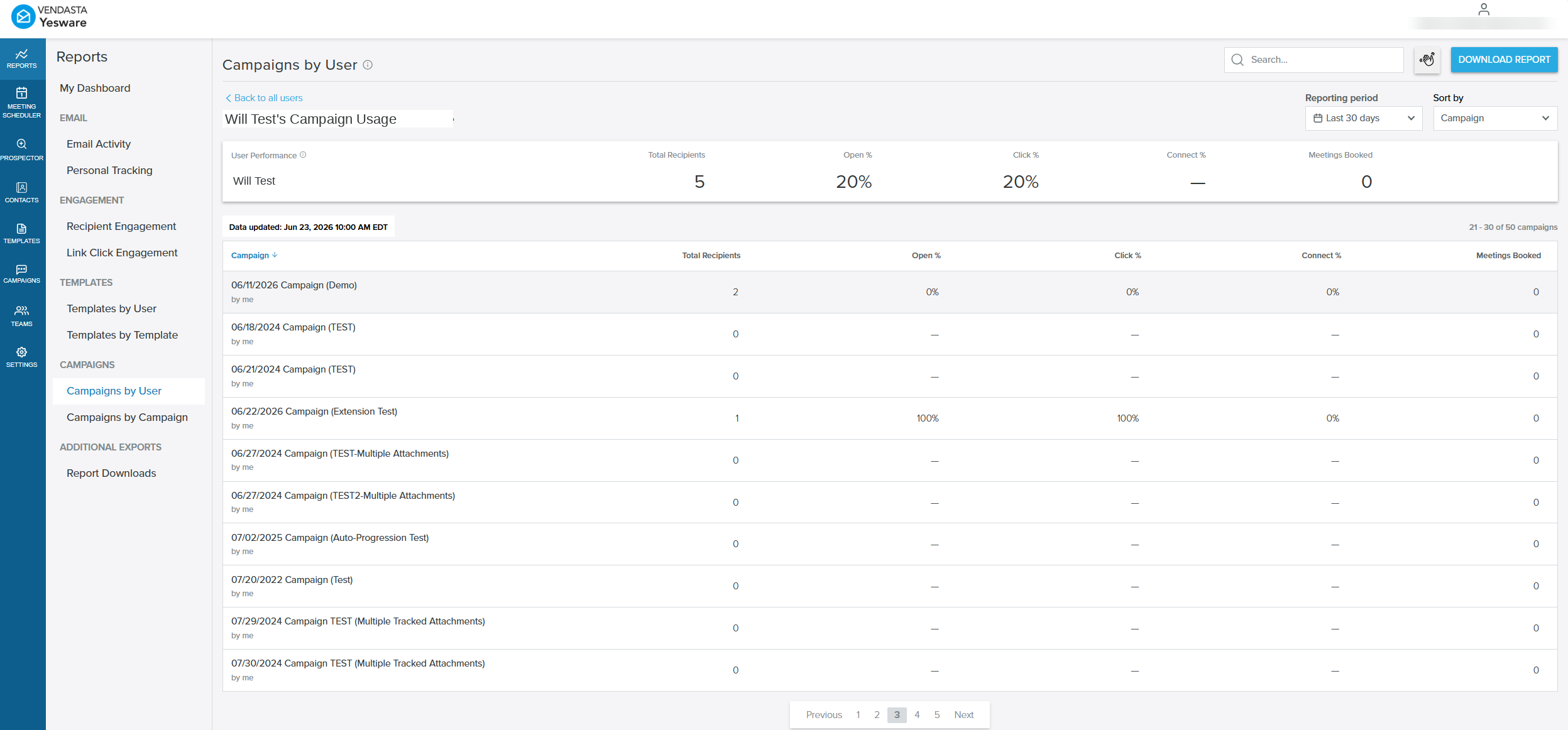Screen dimensions: 1568x730
Task: Select row 07/20/2022 Campaign (Test)
Action: [890, 586]
